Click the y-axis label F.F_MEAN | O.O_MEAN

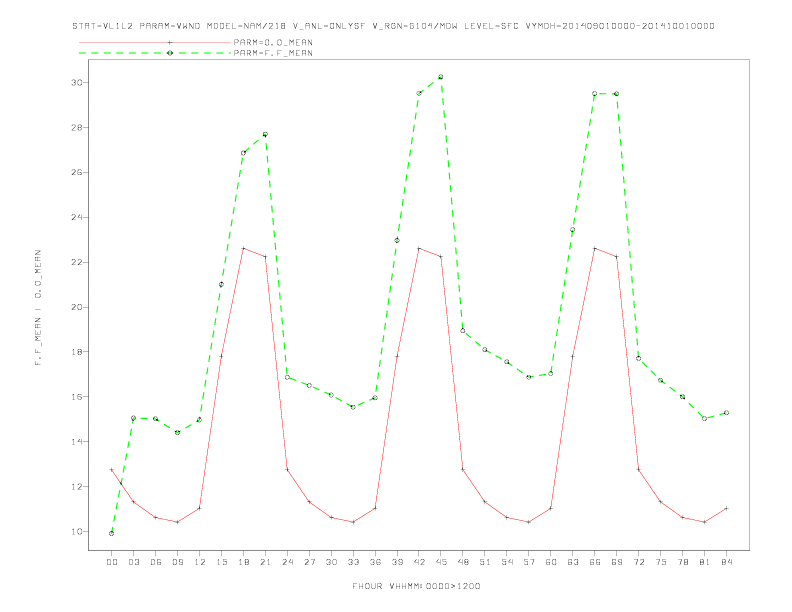pyautogui.click(x=38, y=308)
